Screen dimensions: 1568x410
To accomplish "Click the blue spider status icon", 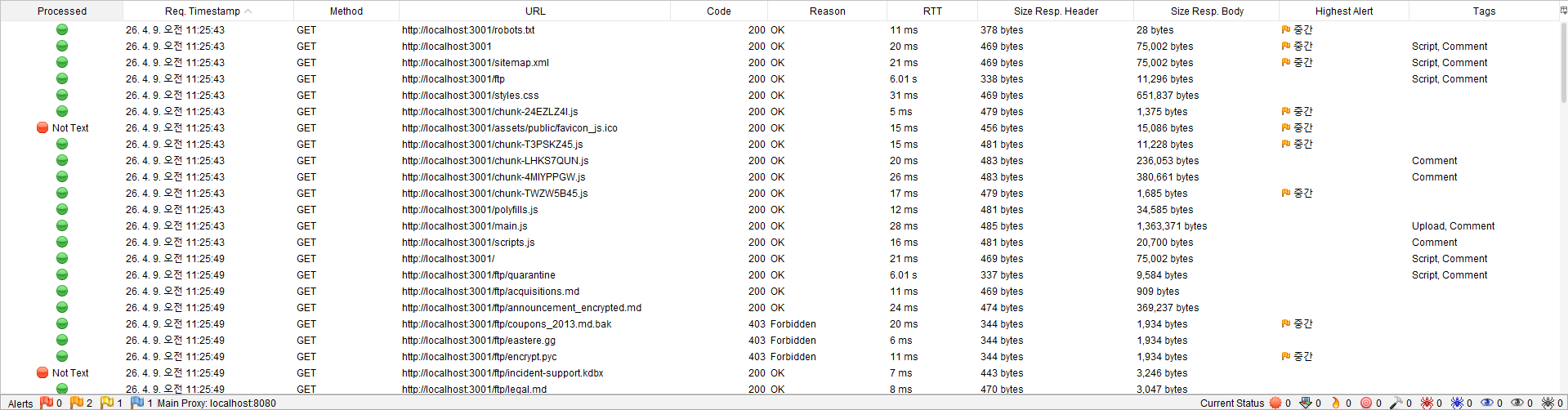I will point(1457,403).
